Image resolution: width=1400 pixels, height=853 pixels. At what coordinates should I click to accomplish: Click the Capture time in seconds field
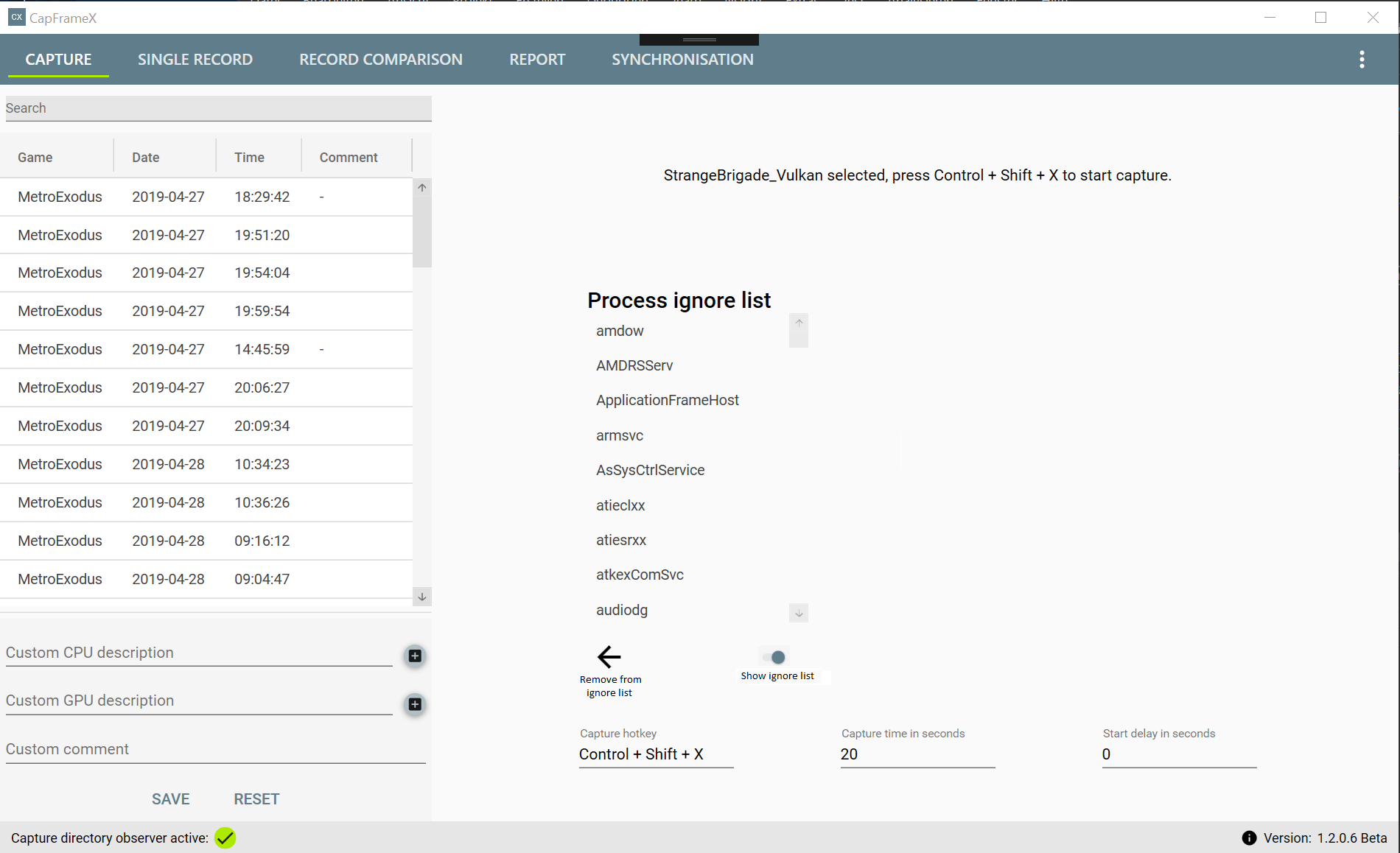pyautogui.click(x=917, y=754)
